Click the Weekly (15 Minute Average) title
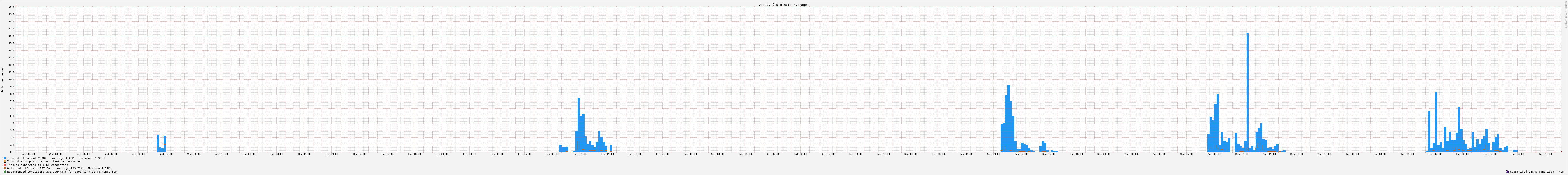The image size is (1568, 175). (783, 5)
